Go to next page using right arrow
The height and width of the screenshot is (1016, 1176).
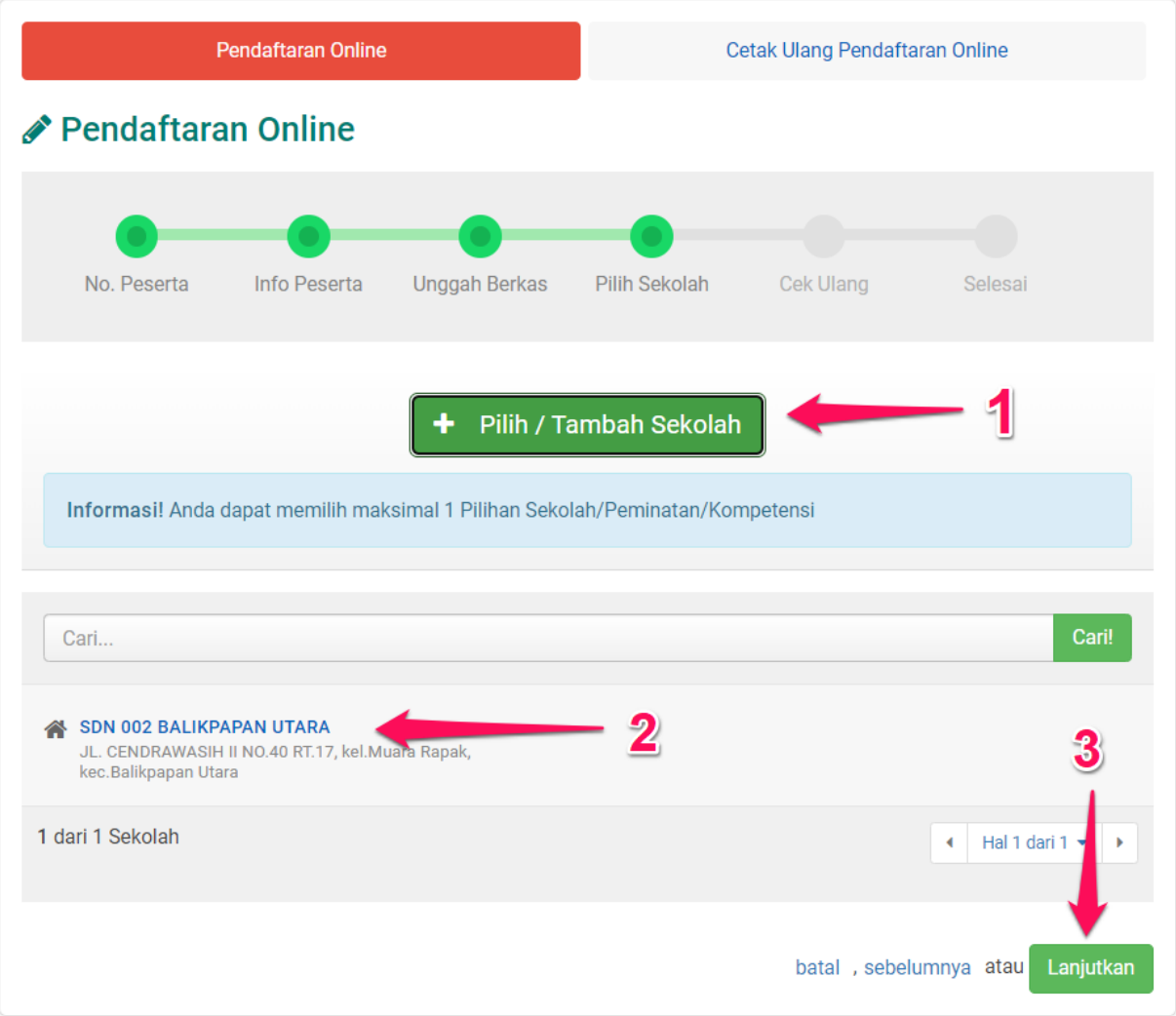[1119, 842]
